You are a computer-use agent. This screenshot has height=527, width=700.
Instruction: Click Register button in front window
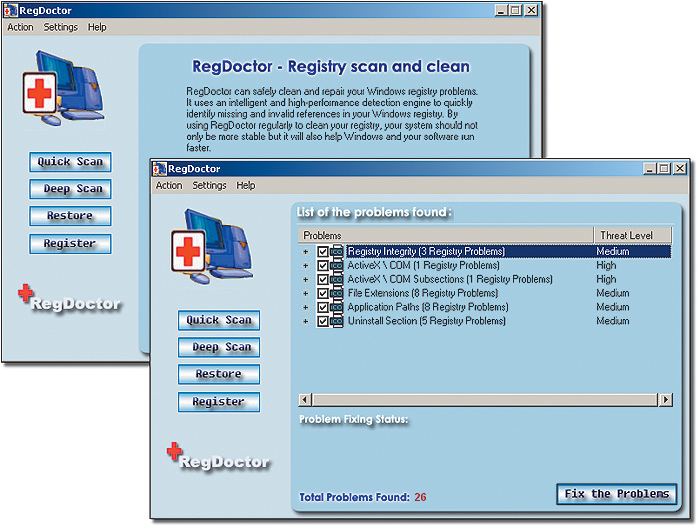click(x=219, y=402)
